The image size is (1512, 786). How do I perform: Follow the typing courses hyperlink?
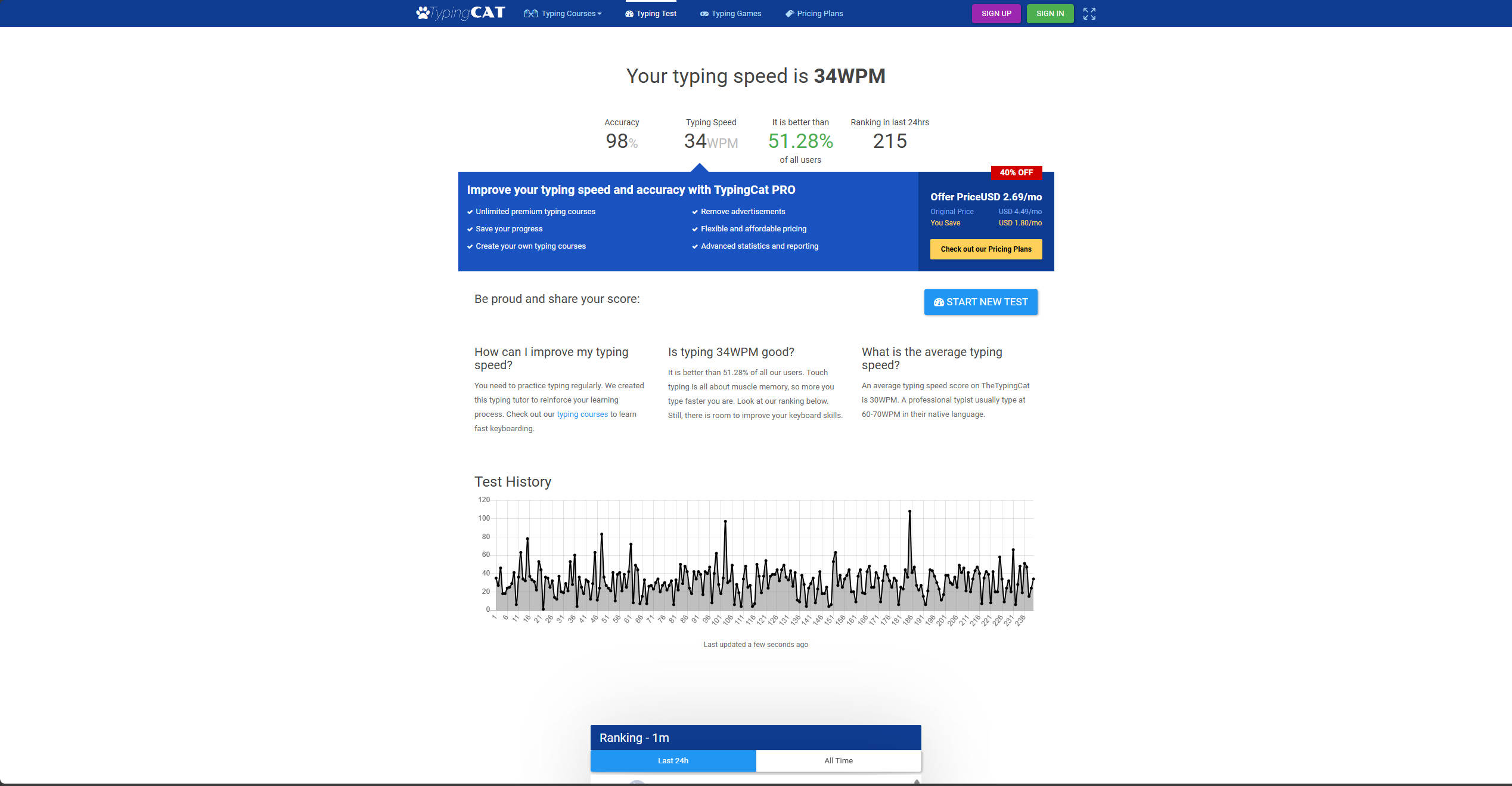[x=582, y=414]
